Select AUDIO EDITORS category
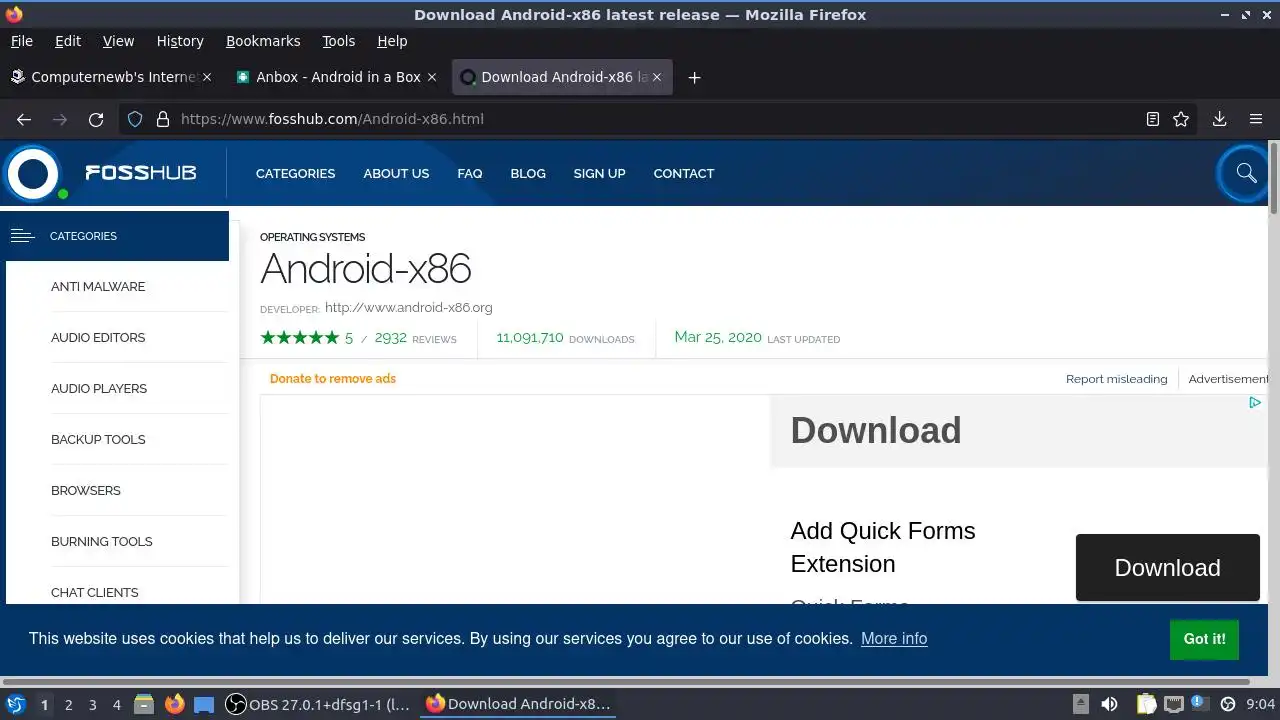Image resolution: width=1280 pixels, height=720 pixels. (98, 337)
